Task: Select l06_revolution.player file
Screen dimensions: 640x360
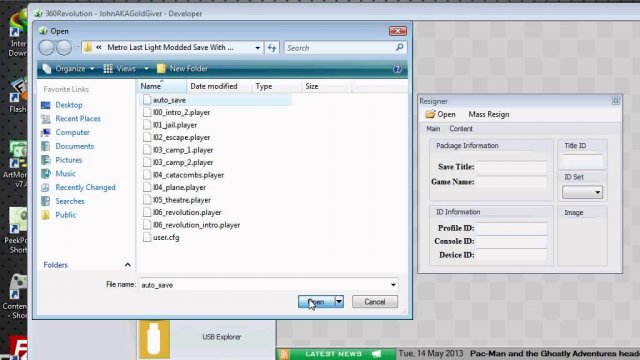Action: click(x=187, y=212)
